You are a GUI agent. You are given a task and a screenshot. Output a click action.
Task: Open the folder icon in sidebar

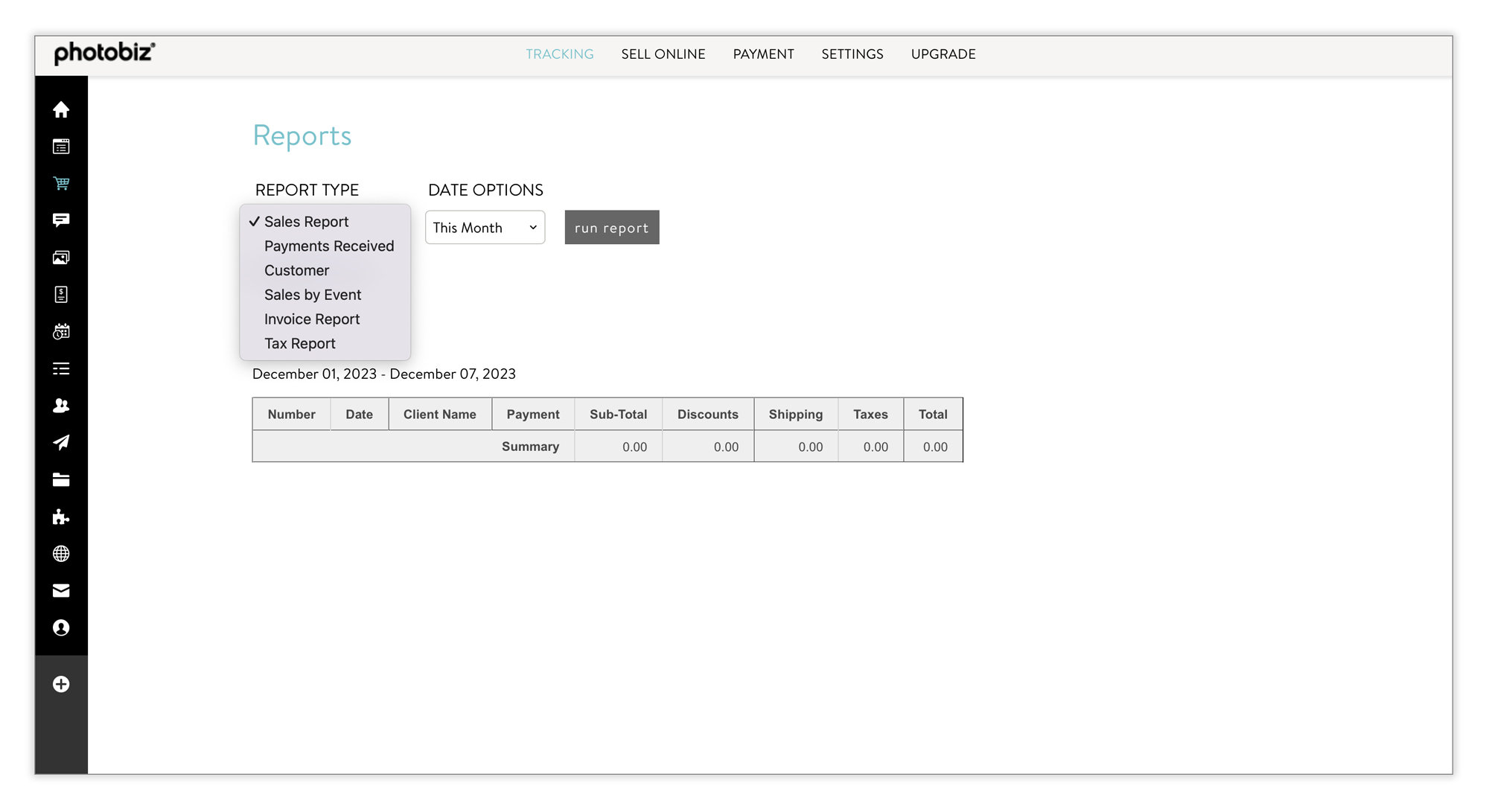[x=61, y=480]
